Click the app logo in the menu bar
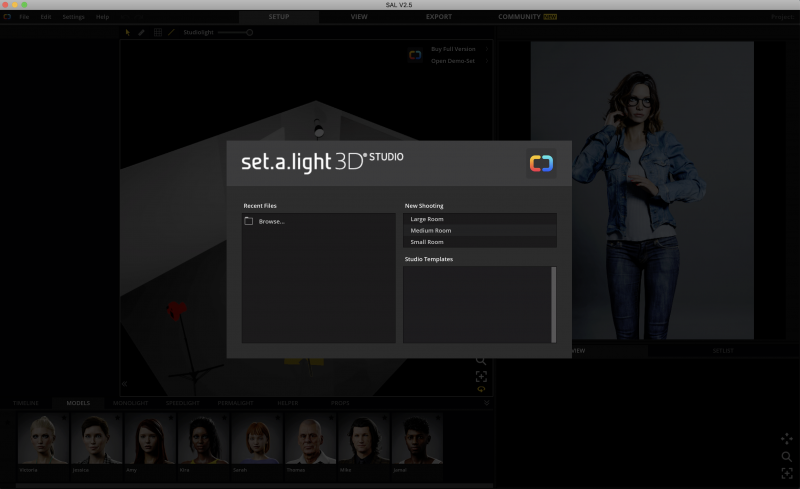The image size is (800, 489). pos(7,17)
